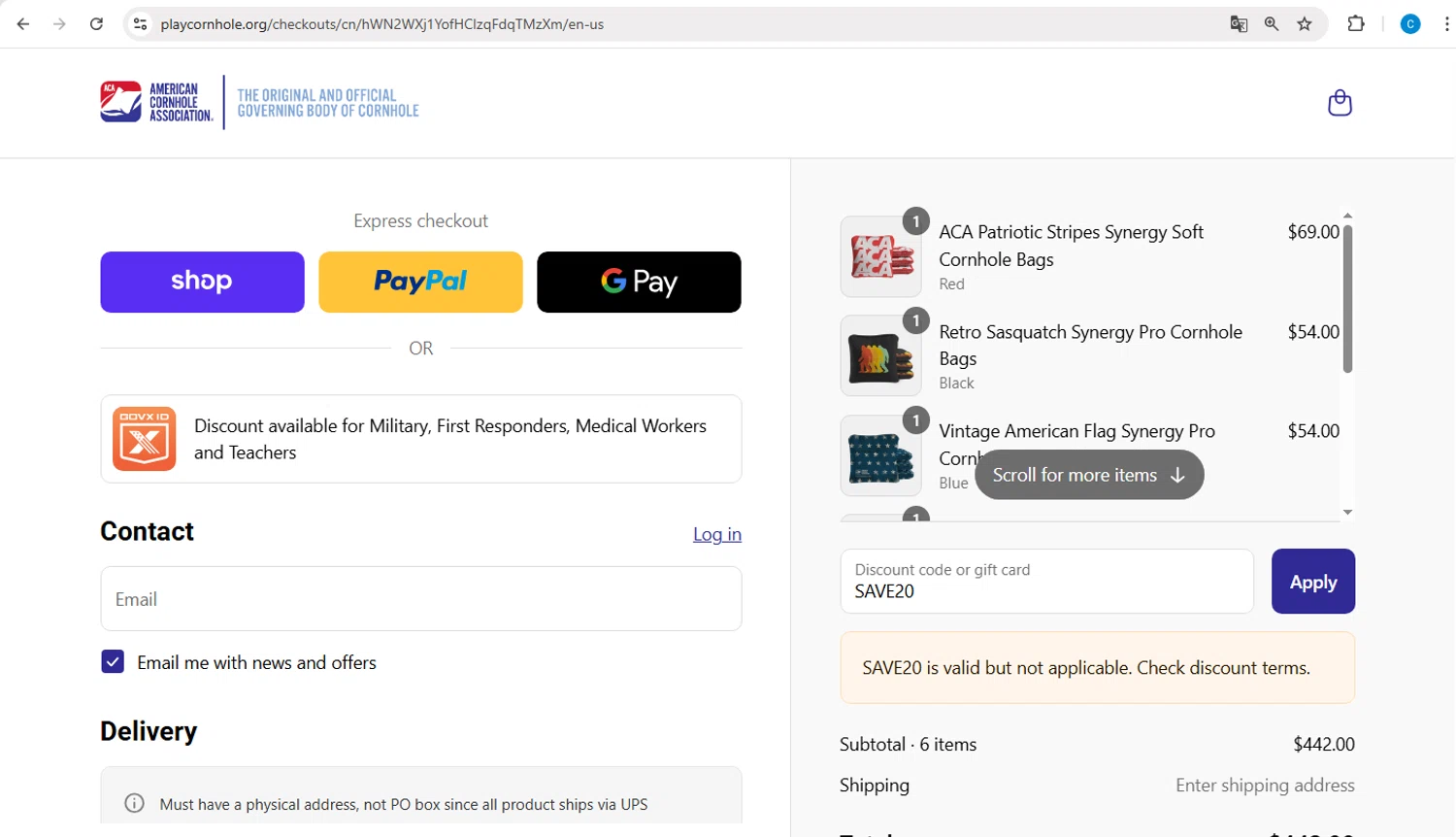
Task: Click the browser back arrow
Action: coord(23,24)
